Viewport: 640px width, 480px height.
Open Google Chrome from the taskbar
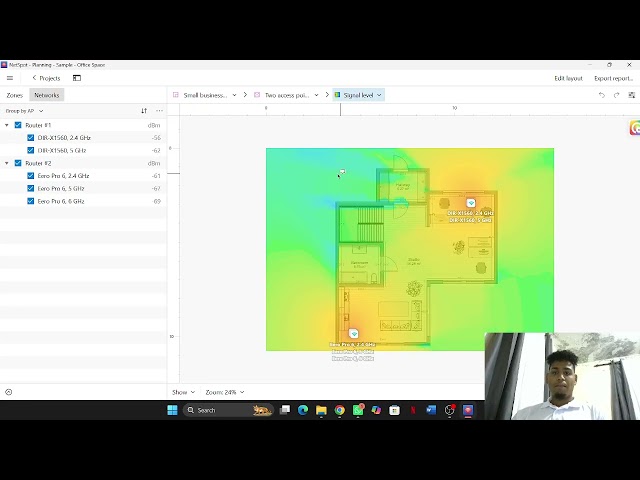[340, 410]
